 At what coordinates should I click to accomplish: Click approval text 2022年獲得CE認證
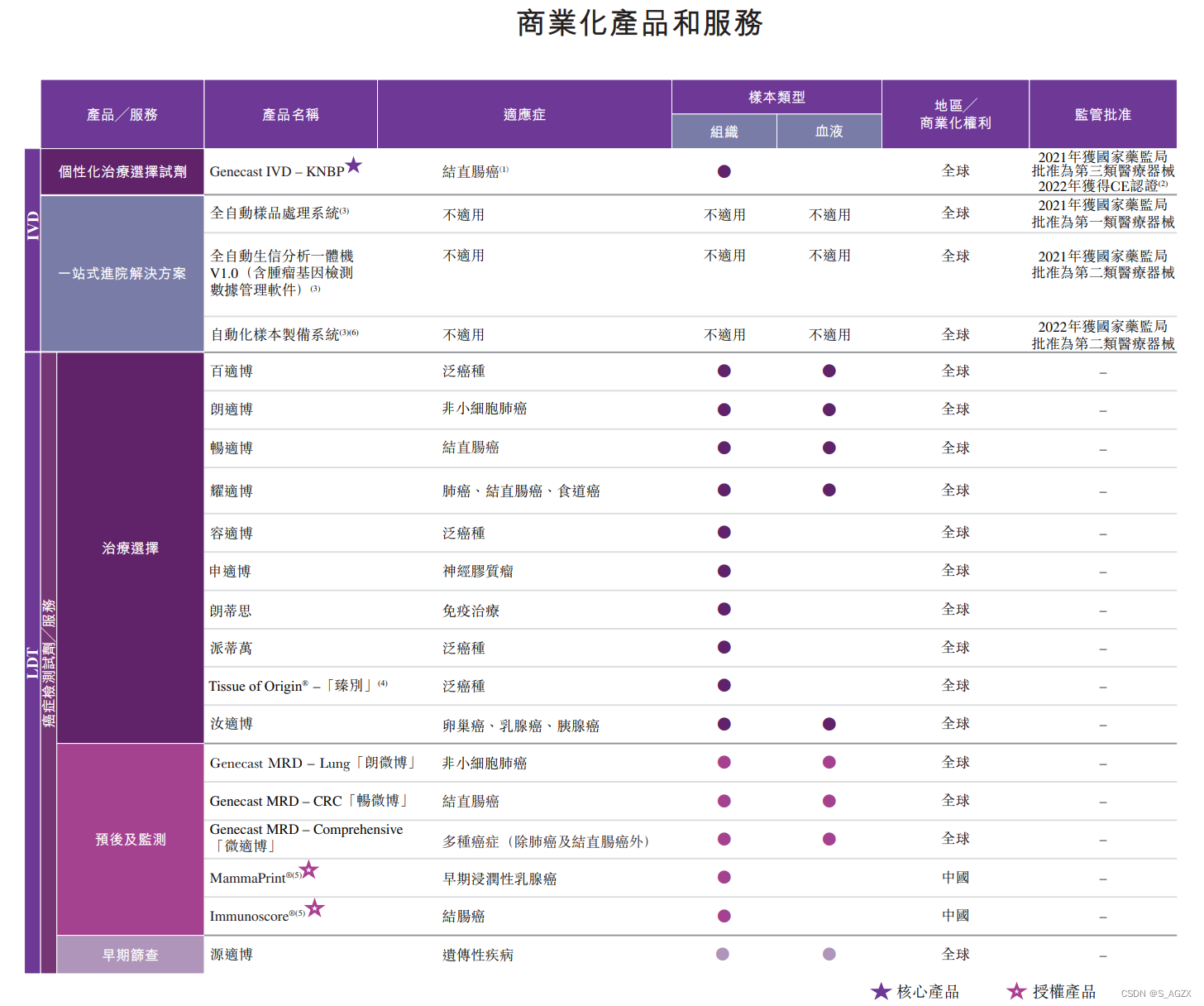tap(1103, 186)
